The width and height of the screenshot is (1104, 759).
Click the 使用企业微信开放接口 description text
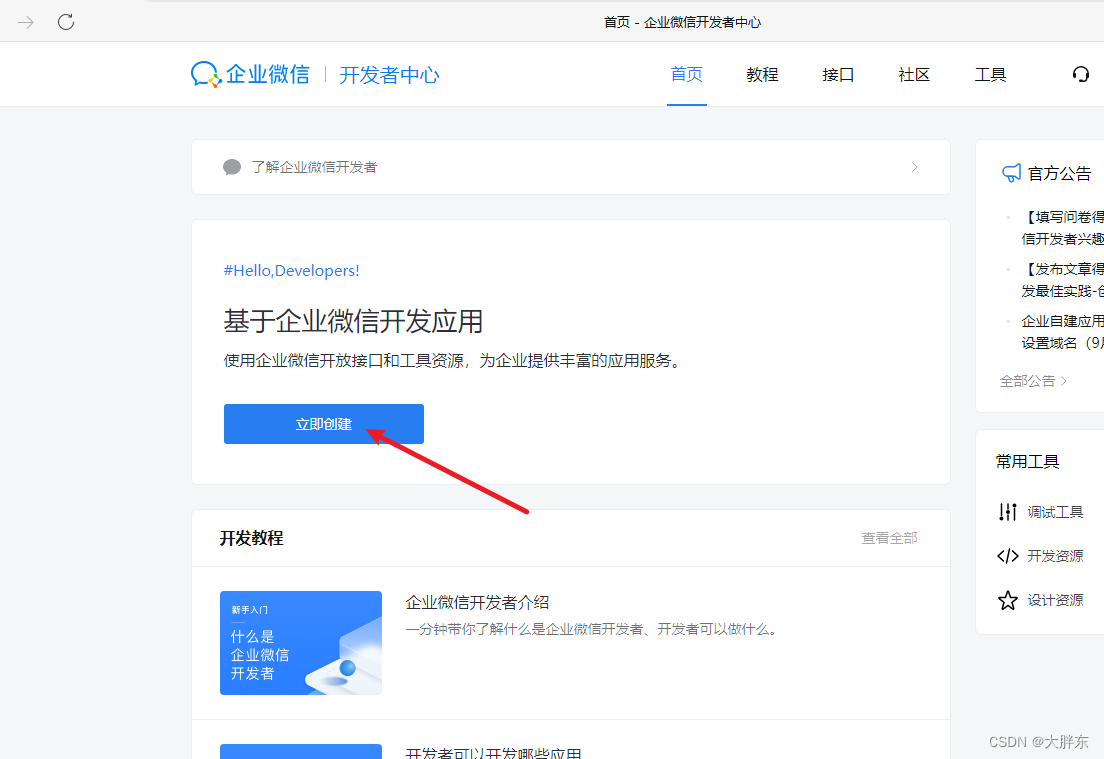click(453, 361)
